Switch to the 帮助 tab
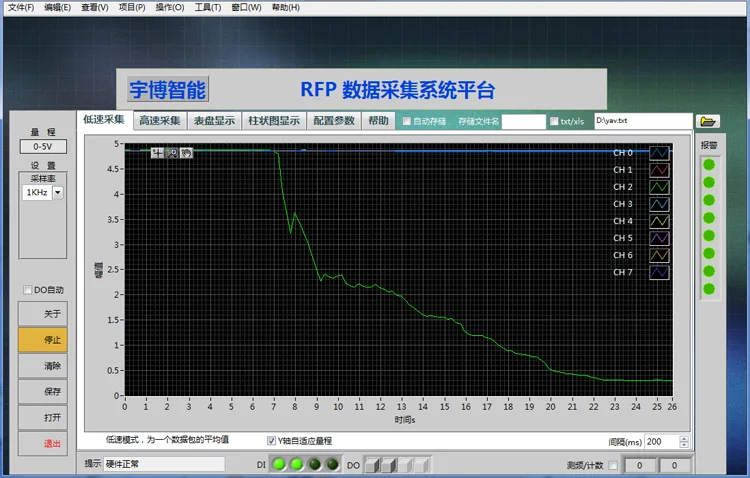This screenshot has width=750, height=478. (x=378, y=121)
